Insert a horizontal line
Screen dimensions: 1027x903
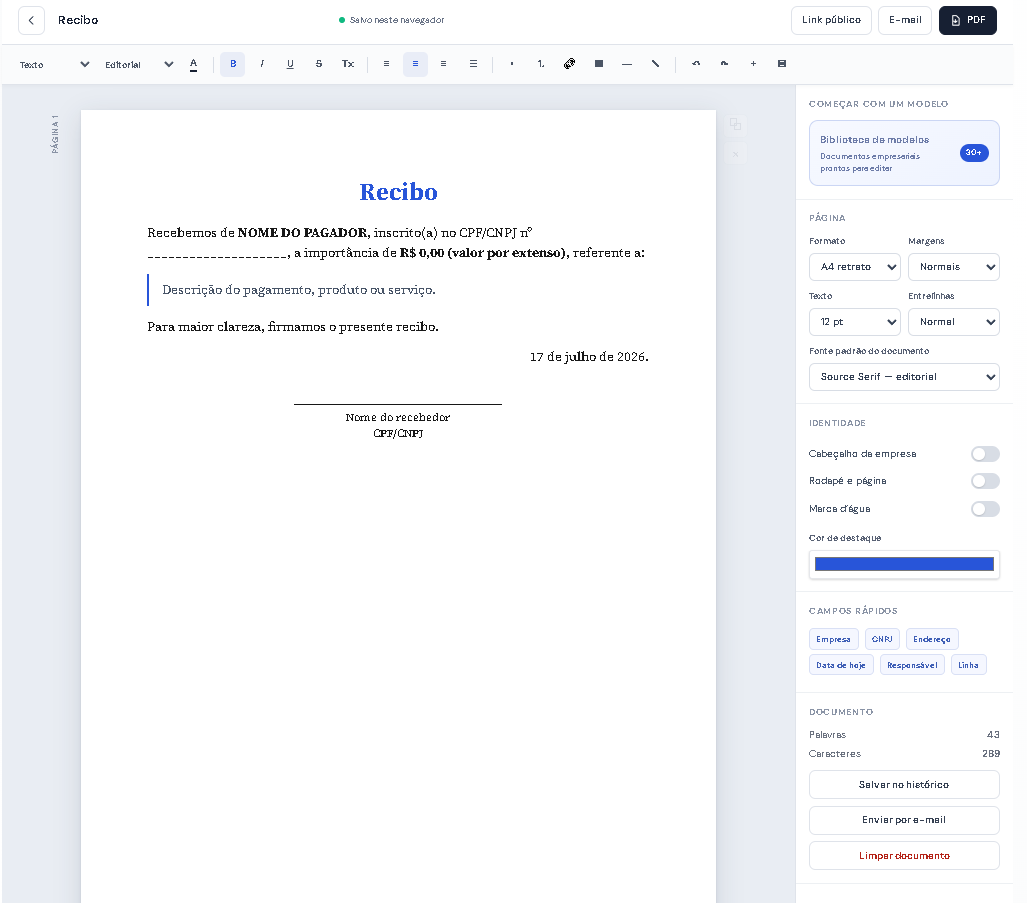627,64
